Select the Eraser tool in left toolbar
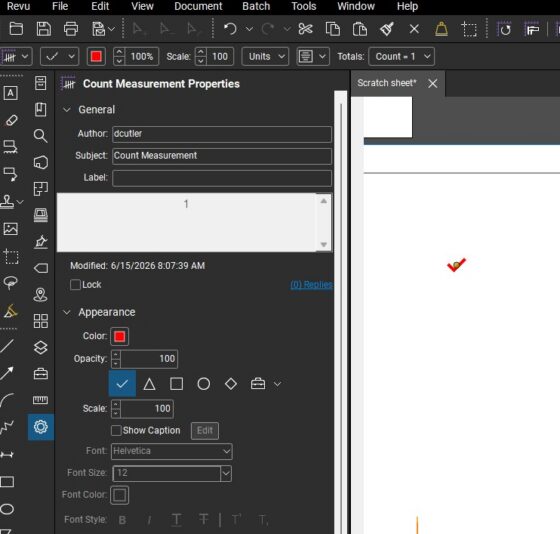Viewport: 560px width, 534px height. tap(11, 120)
